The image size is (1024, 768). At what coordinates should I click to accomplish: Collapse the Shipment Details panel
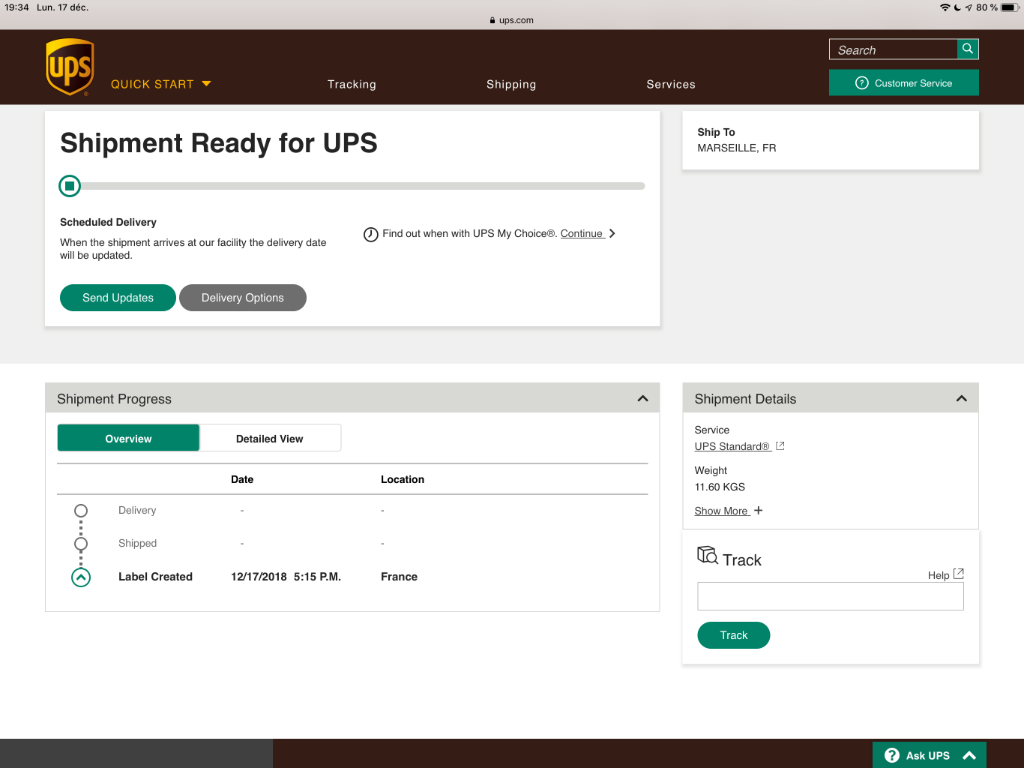[x=961, y=398]
